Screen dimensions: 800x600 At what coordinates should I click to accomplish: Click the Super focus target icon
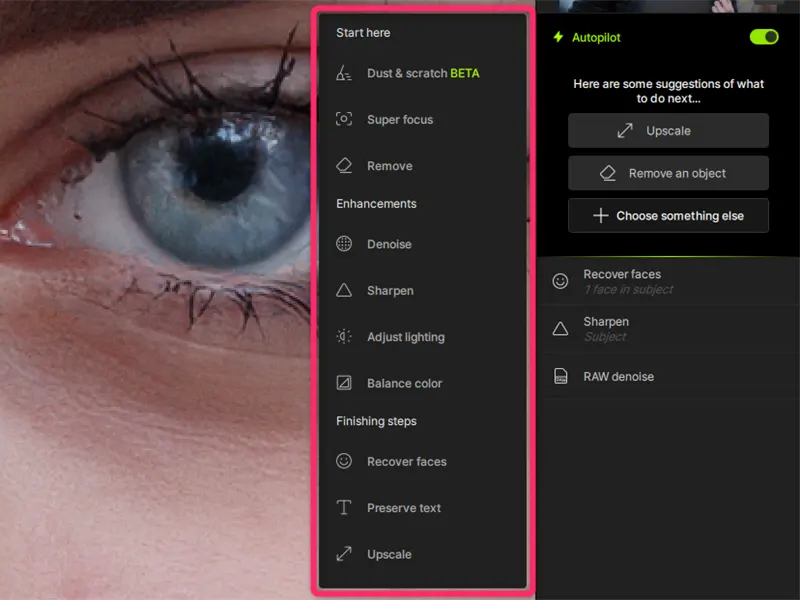[x=344, y=119]
